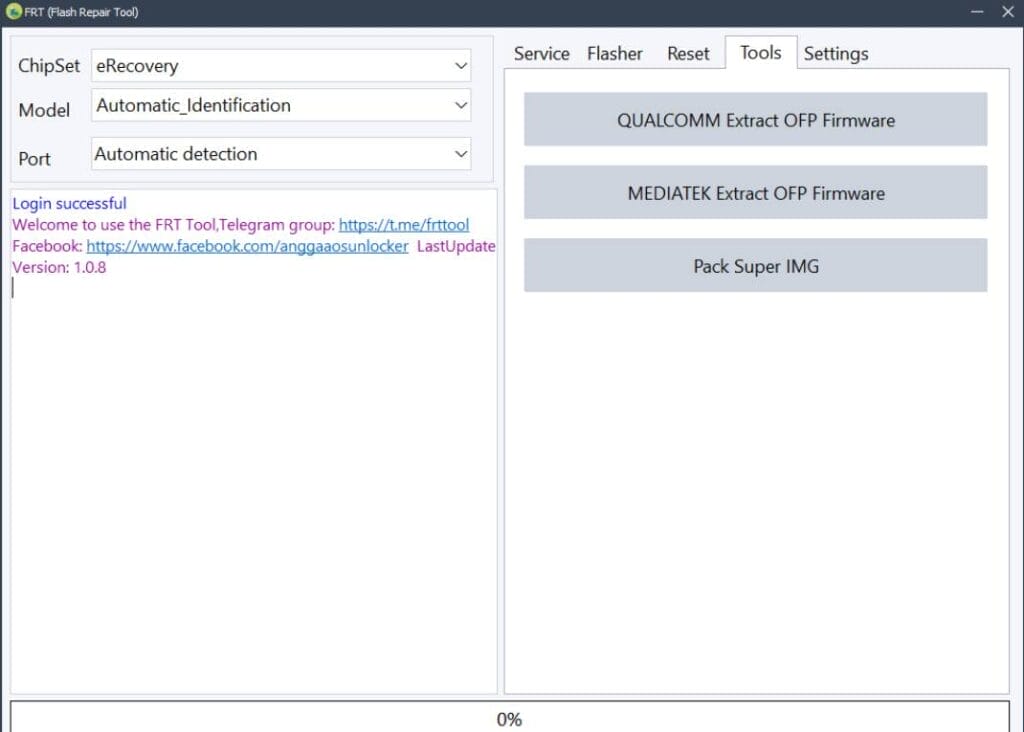The height and width of the screenshot is (732, 1024).
Task: Click the Pack Super IMG button
Action: [754, 266]
